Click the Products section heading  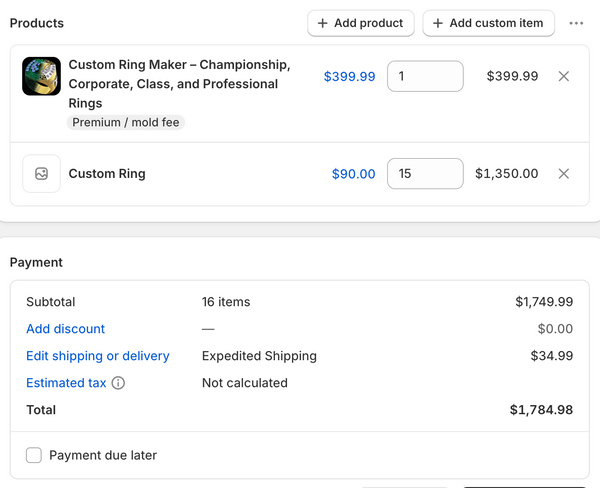(37, 23)
